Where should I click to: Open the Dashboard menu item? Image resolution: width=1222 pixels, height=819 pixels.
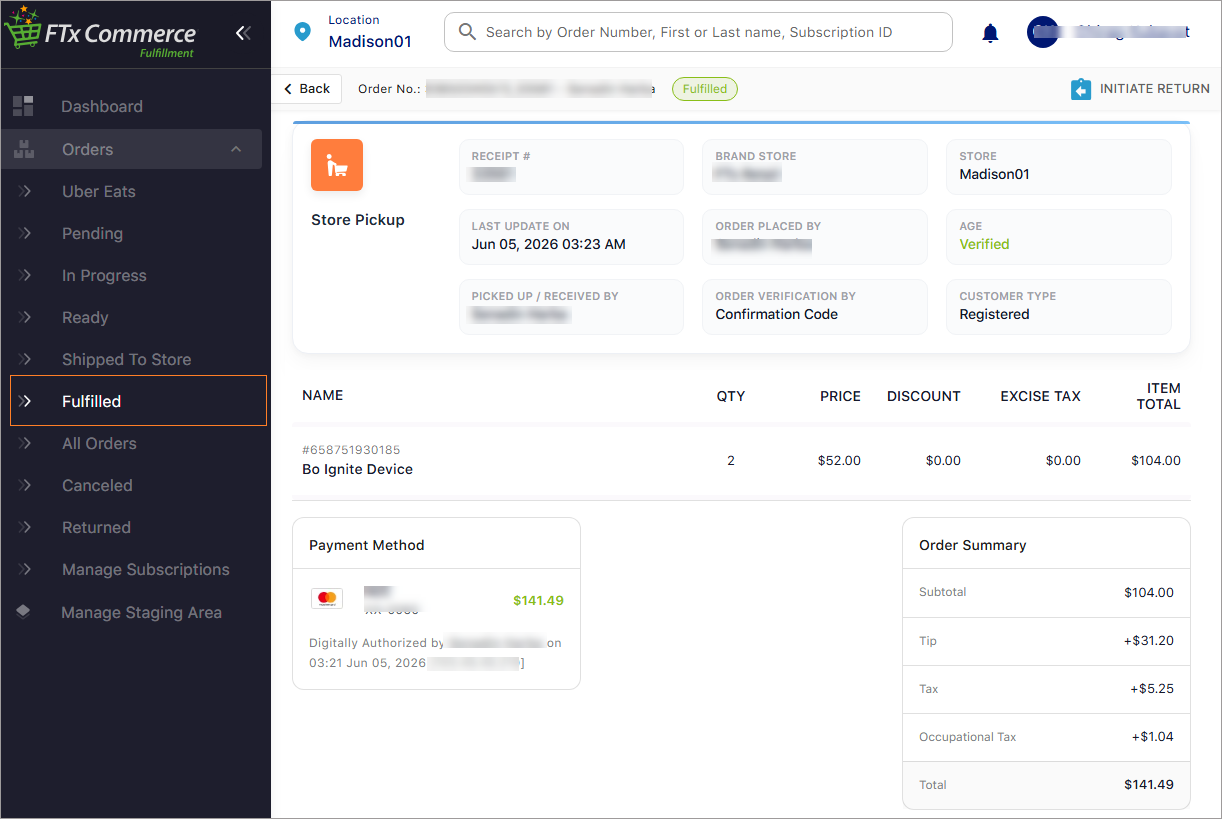(102, 106)
